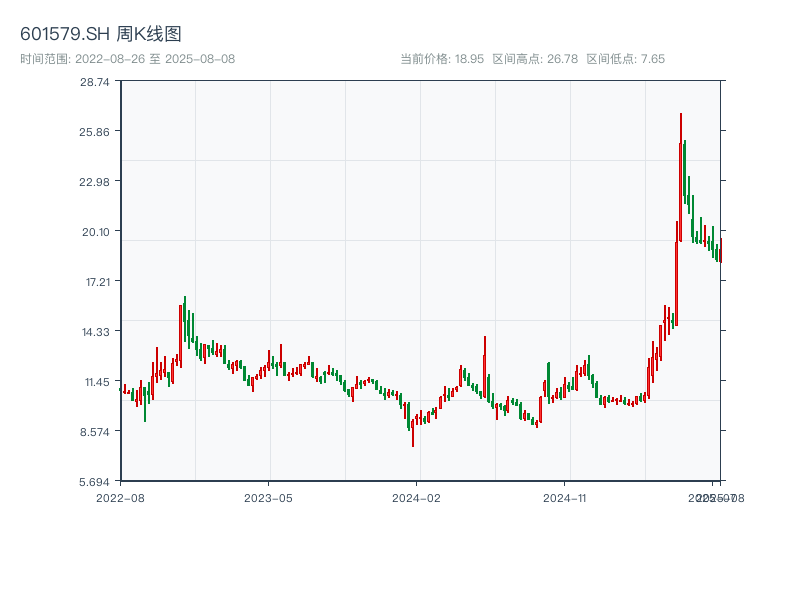800x600 pixels.
Task: Click y-axis value 20.10
Action: (96, 232)
